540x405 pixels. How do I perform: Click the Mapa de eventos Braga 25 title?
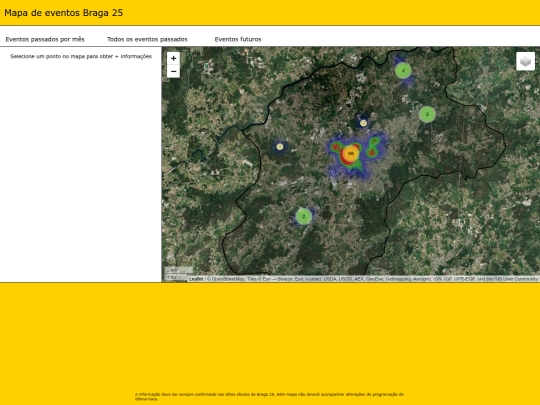(x=64, y=13)
